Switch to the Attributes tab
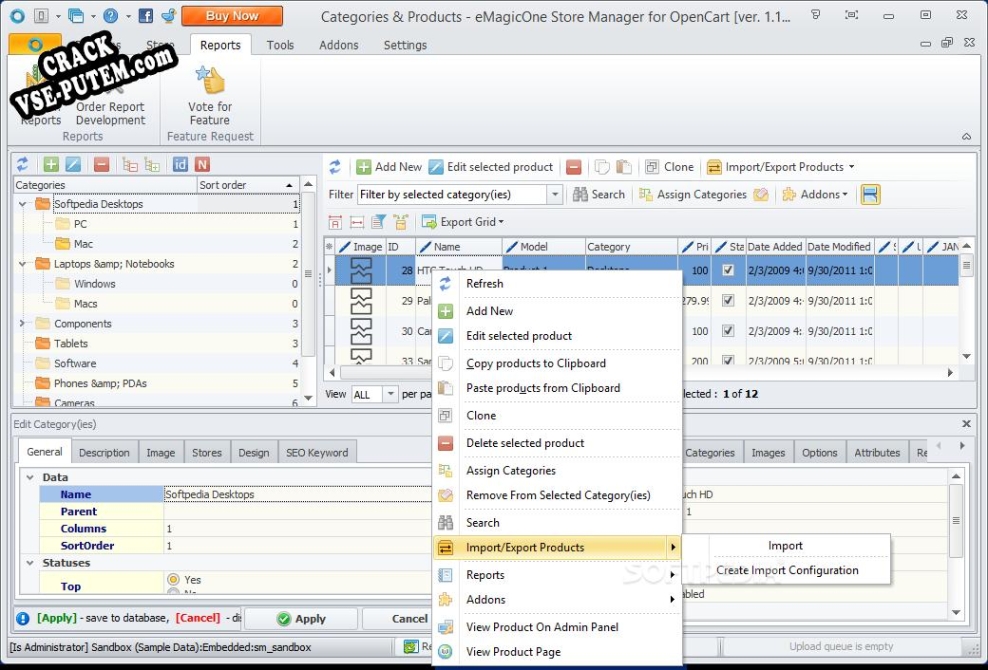 click(877, 453)
